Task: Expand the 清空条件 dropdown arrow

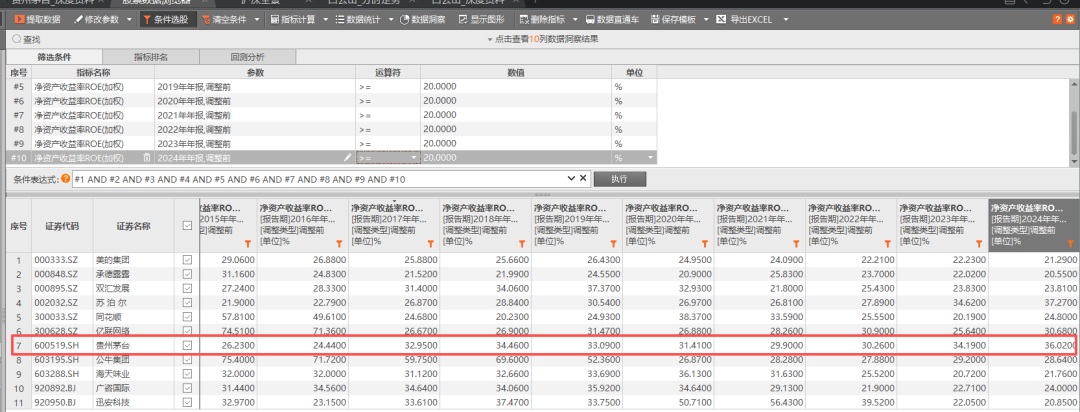Action: coord(257,19)
